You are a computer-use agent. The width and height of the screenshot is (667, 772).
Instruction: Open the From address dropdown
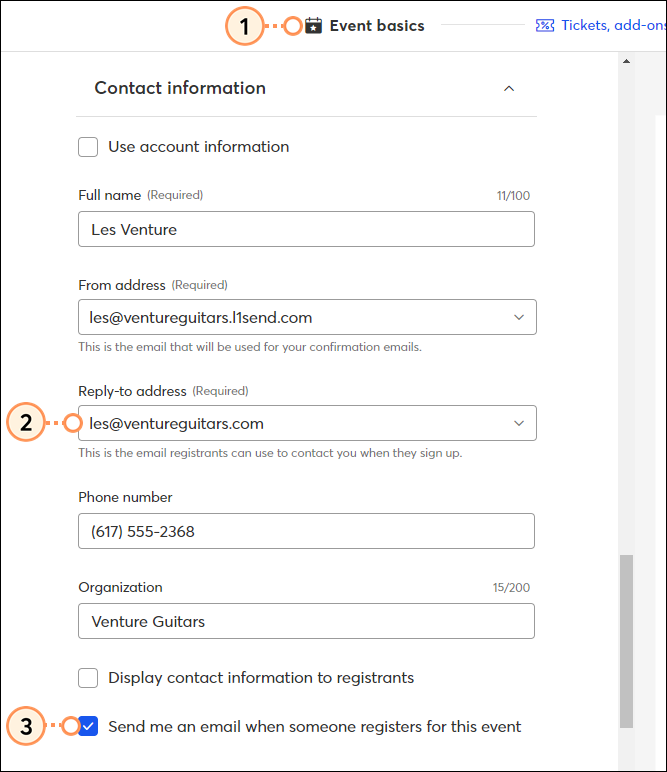point(307,317)
